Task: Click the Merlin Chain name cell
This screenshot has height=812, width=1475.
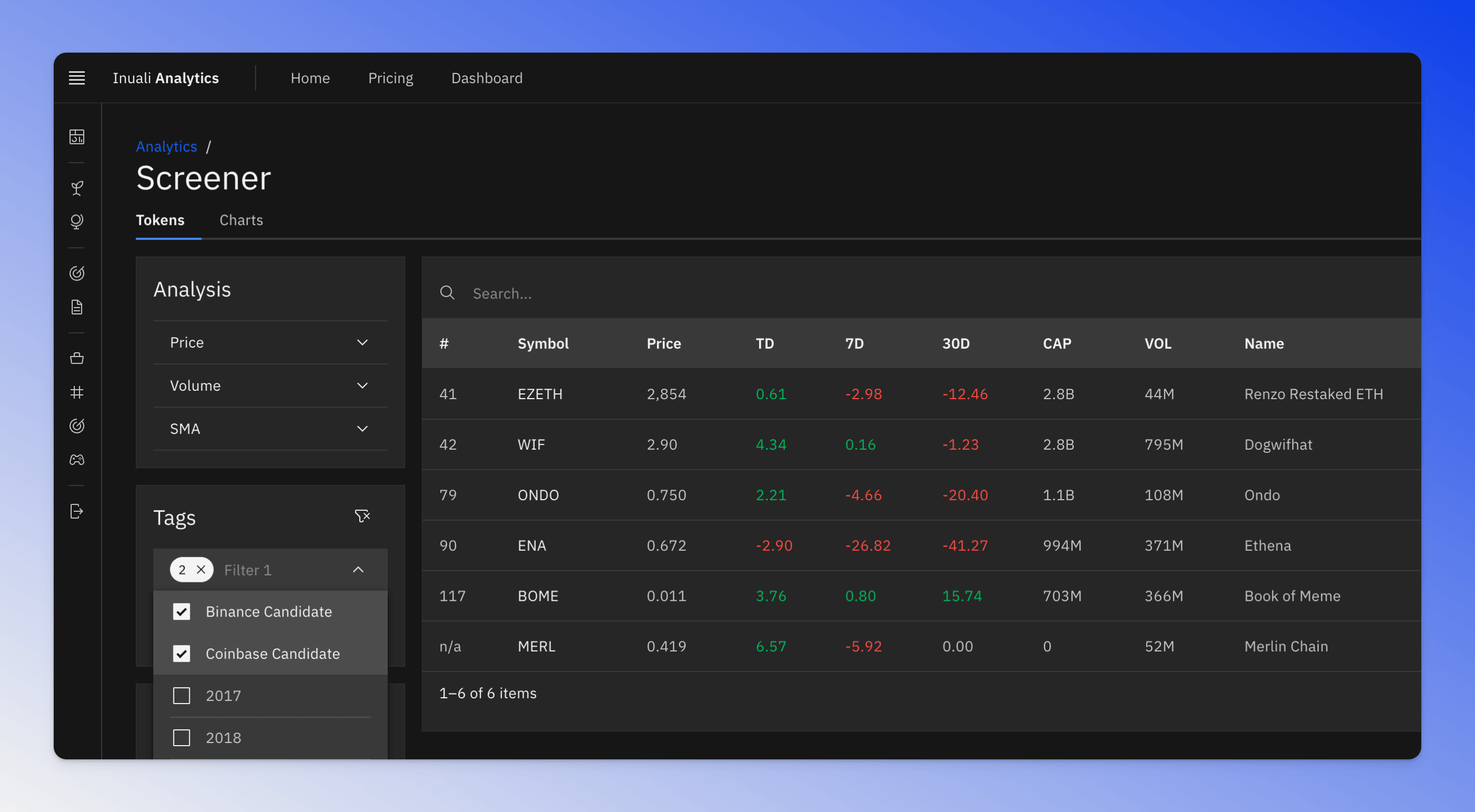Action: point(1285,646)
